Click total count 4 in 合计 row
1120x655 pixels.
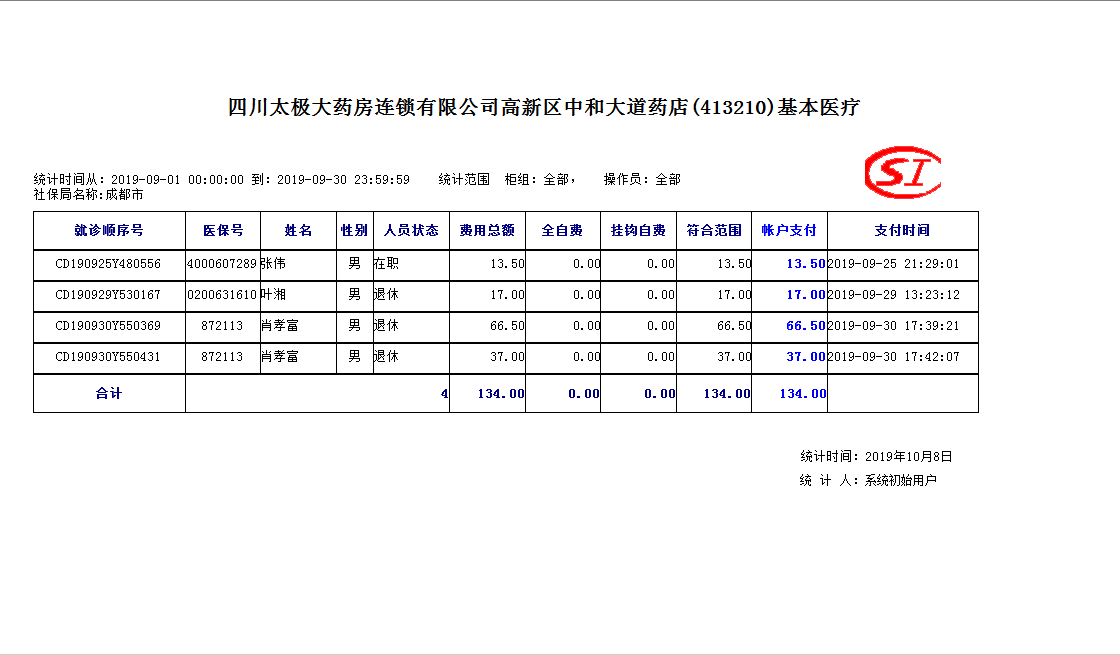pos(445,394)
